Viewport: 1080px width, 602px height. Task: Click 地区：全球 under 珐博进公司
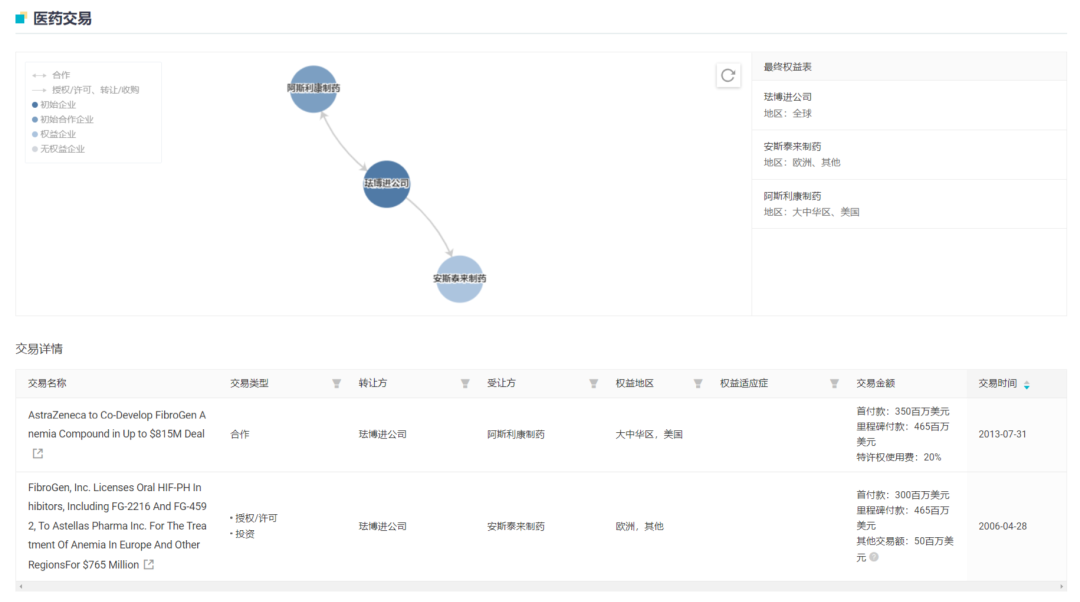787,114
